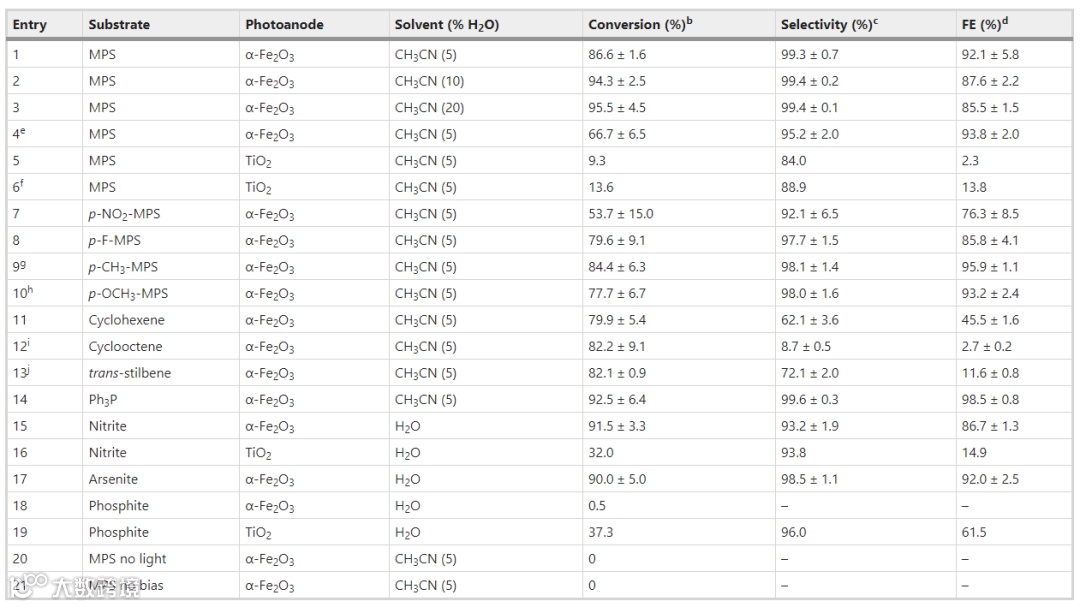1080x607 pixels.
Task: Select the MPS no light cell
Action: click(x=127, y=559)
